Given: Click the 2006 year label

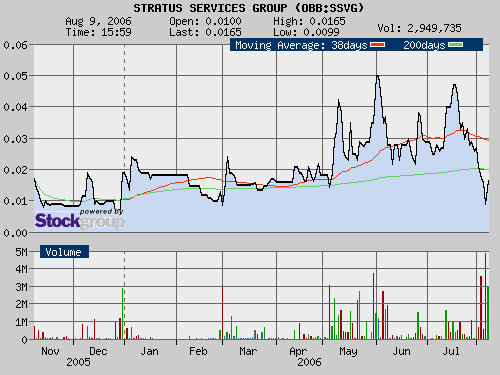Looking at the screenshot, I should click(x=309, y=362).
